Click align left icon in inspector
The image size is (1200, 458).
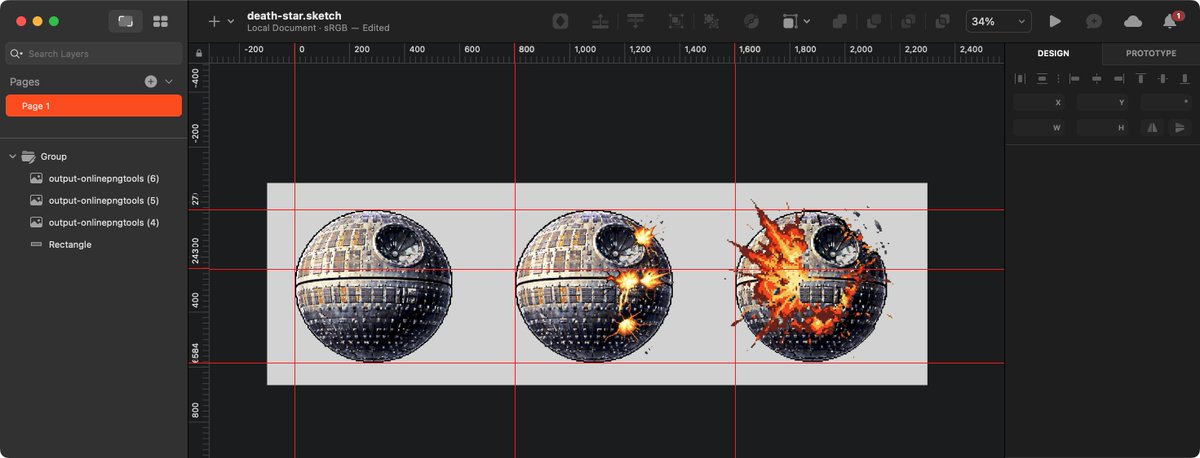tap(1074, 78)
